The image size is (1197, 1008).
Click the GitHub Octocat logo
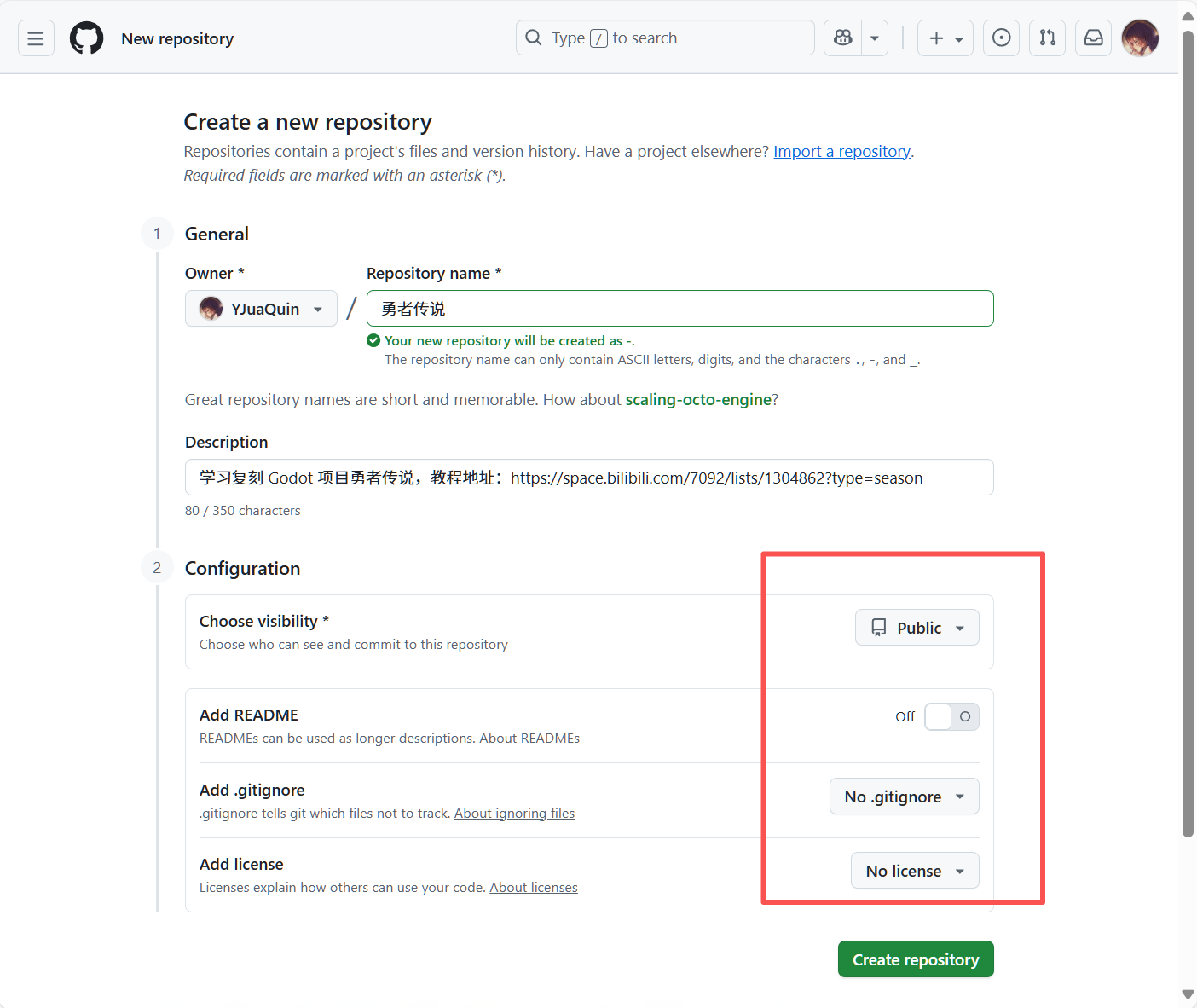(x=86, y=38)
